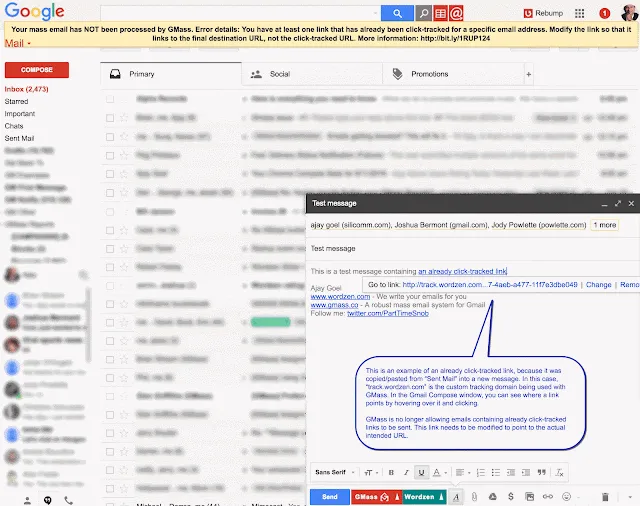
Task: Open the track.wordzen.com go-to link
Action: [490, 285]
